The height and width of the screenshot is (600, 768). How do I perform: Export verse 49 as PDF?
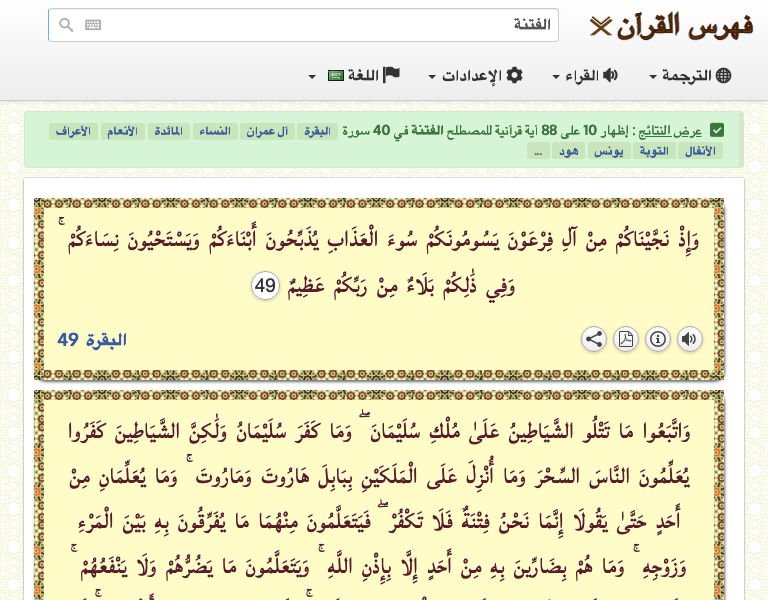(626, 339)
